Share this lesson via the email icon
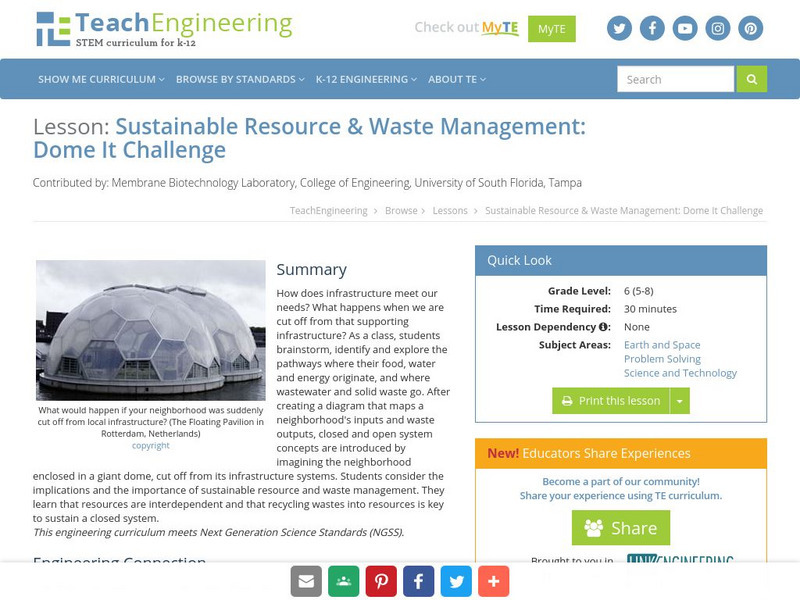Screen dimensions: 800x600 click(x=304, y=580)
